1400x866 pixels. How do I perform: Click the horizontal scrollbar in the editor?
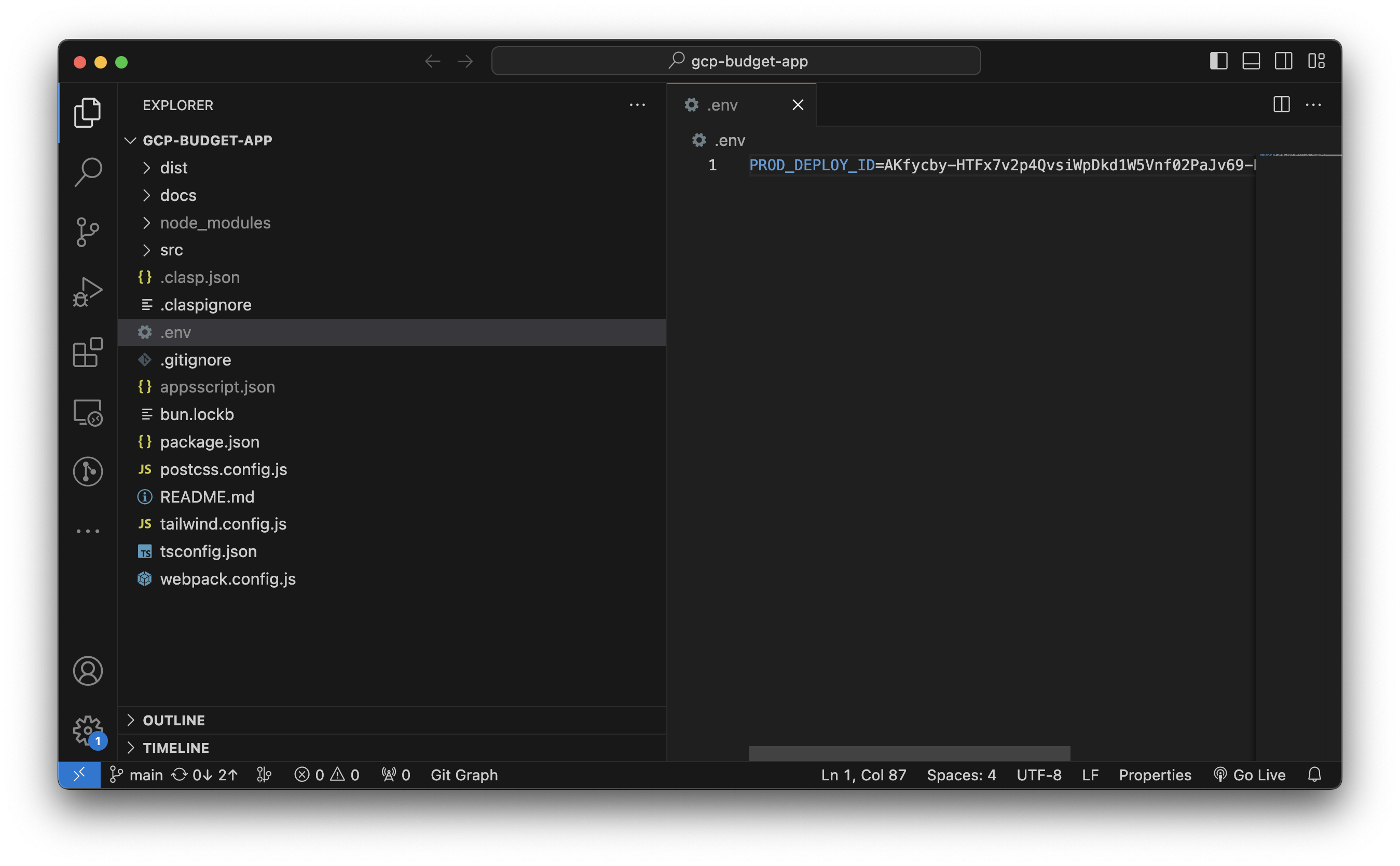tap(909, 753)
